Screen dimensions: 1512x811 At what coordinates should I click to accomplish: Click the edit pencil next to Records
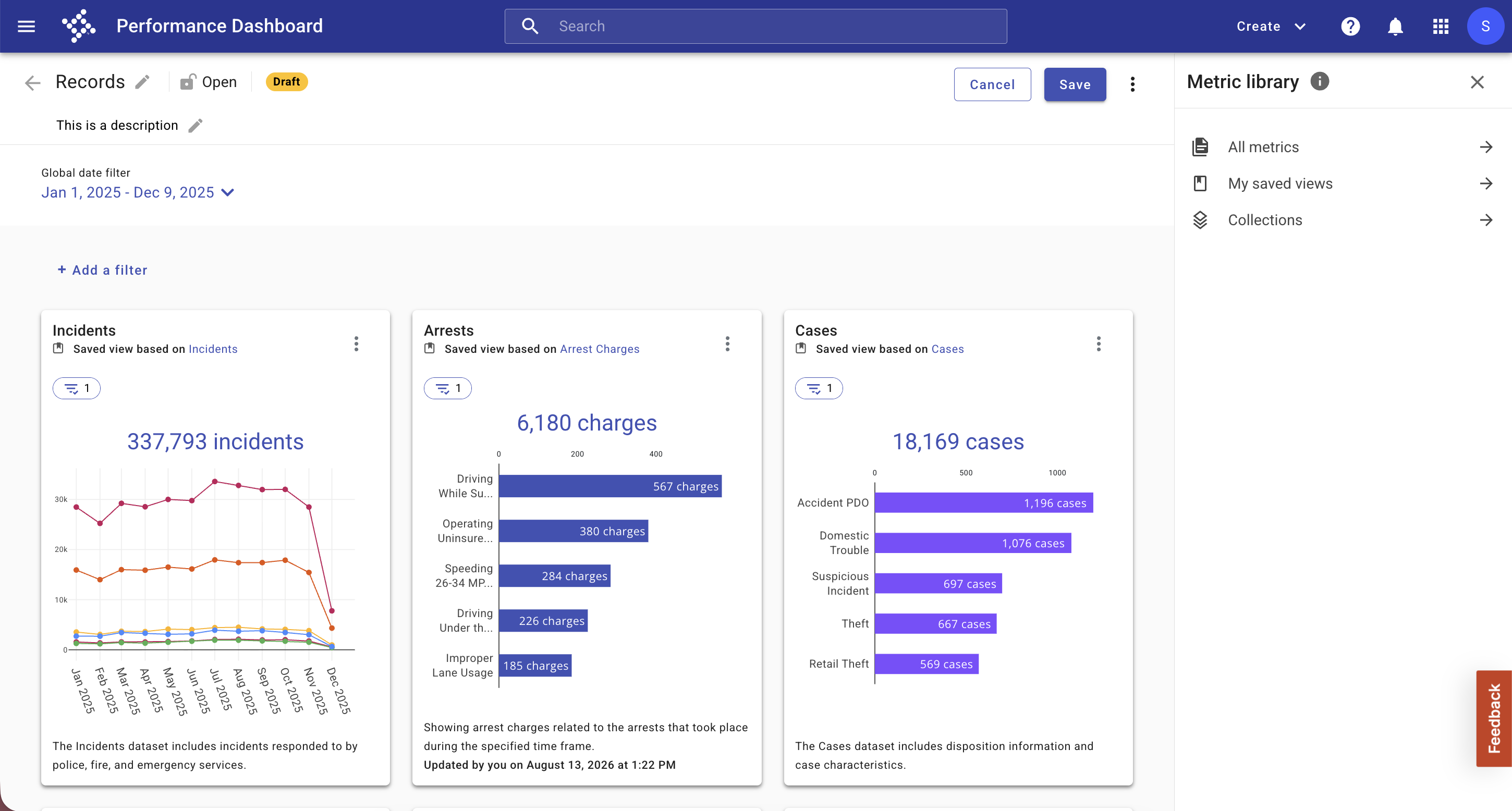point(142,82)
